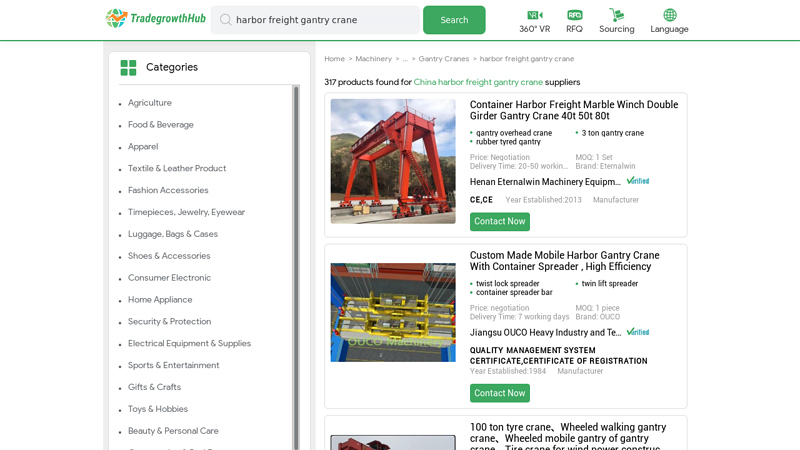
Task: Click 'rubber tyred gantry' tag
Action: [x=508, y=142]
